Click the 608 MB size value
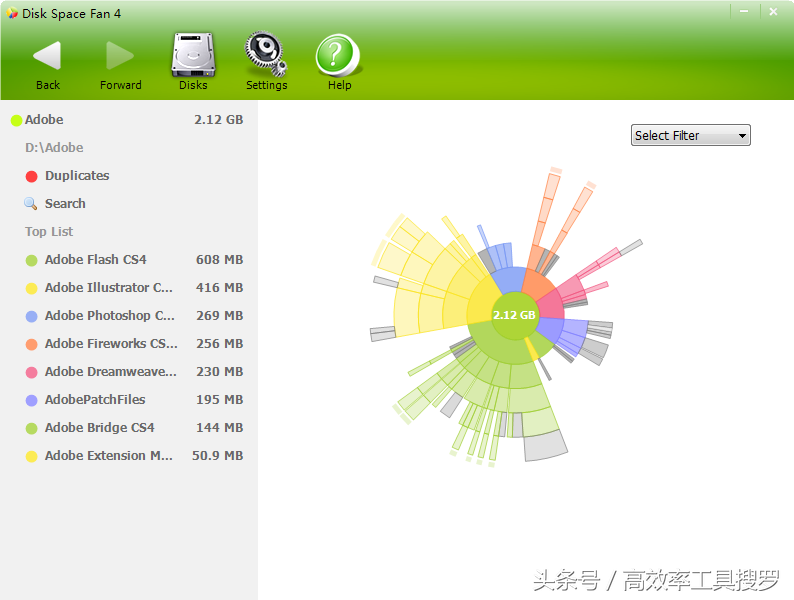Screen dimensions: 794x600 219,259
